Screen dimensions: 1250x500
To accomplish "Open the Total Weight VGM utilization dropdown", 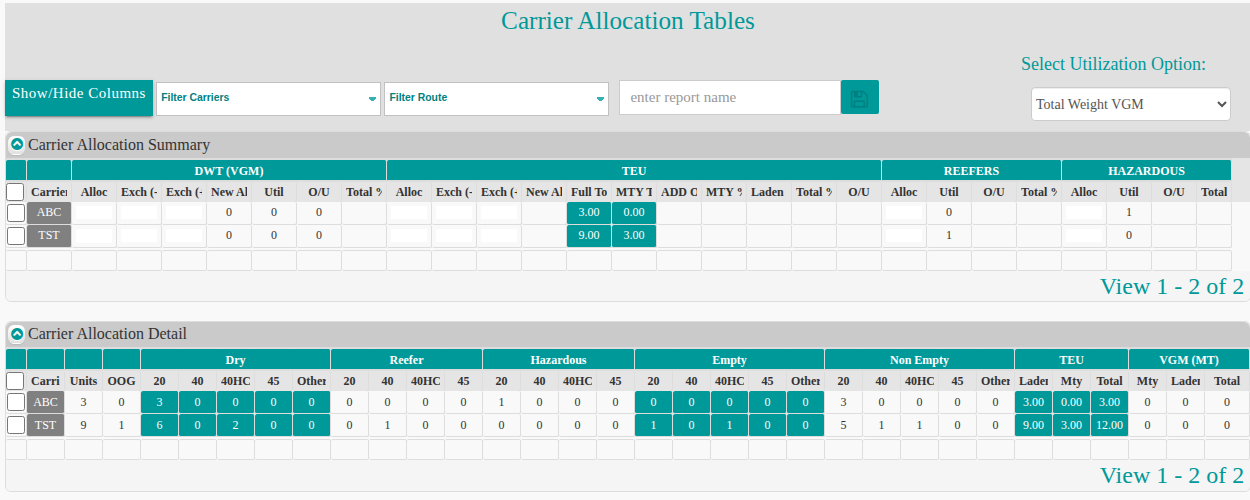I will pyautogui.click(x=1131, y=104).
